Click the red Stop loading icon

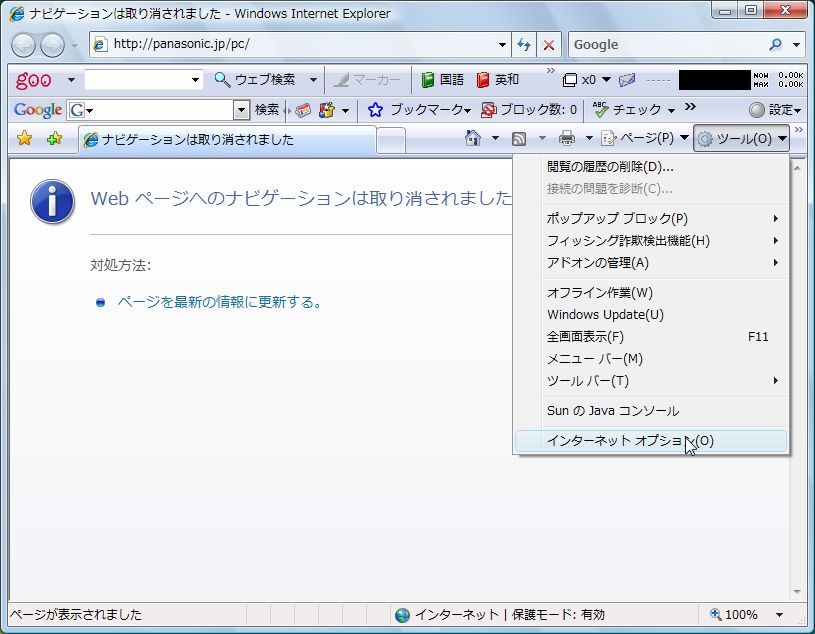pyautogui.click(x=549, y=45)
